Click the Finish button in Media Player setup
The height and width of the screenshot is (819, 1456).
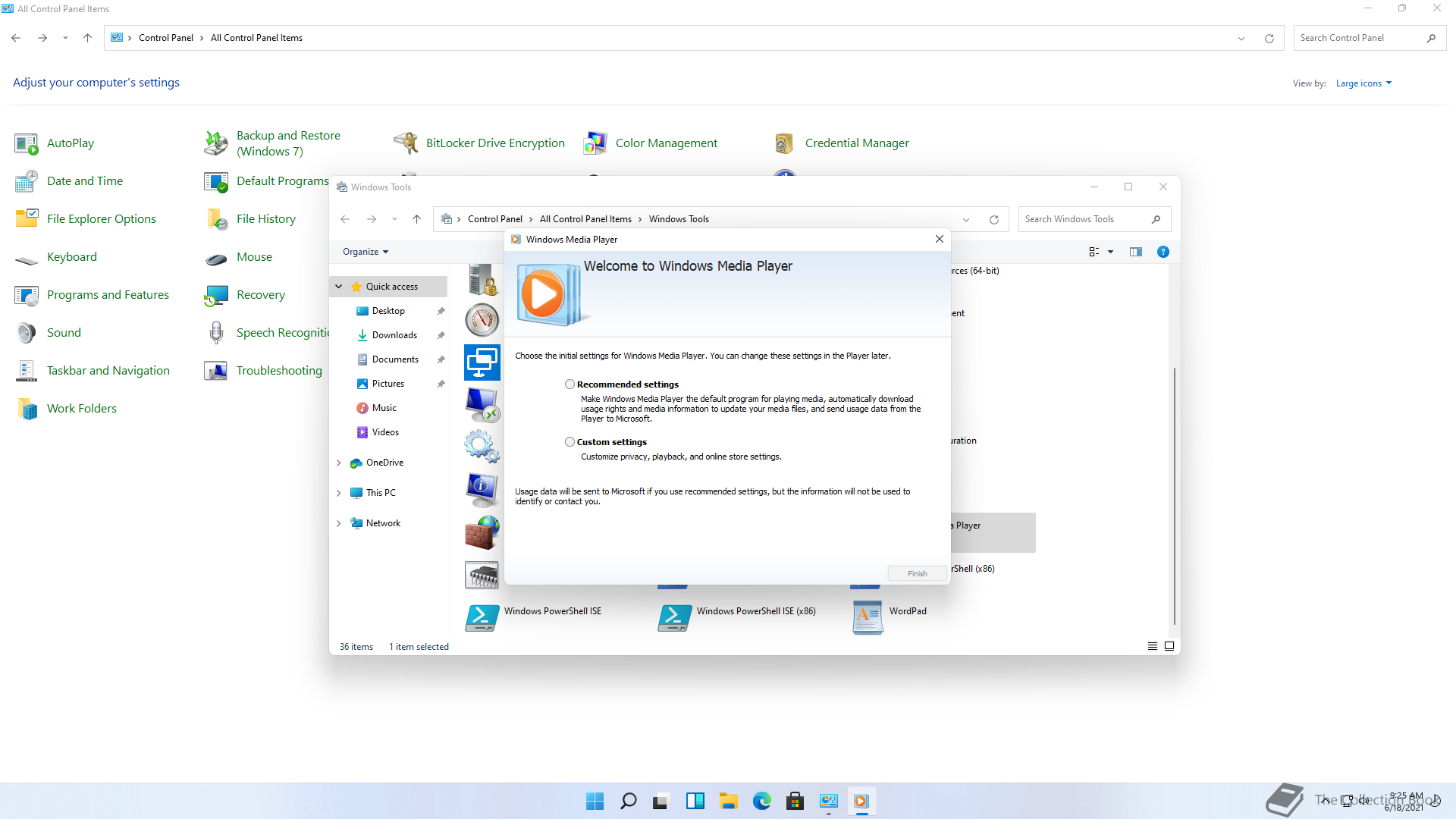(x=917, y=573)
